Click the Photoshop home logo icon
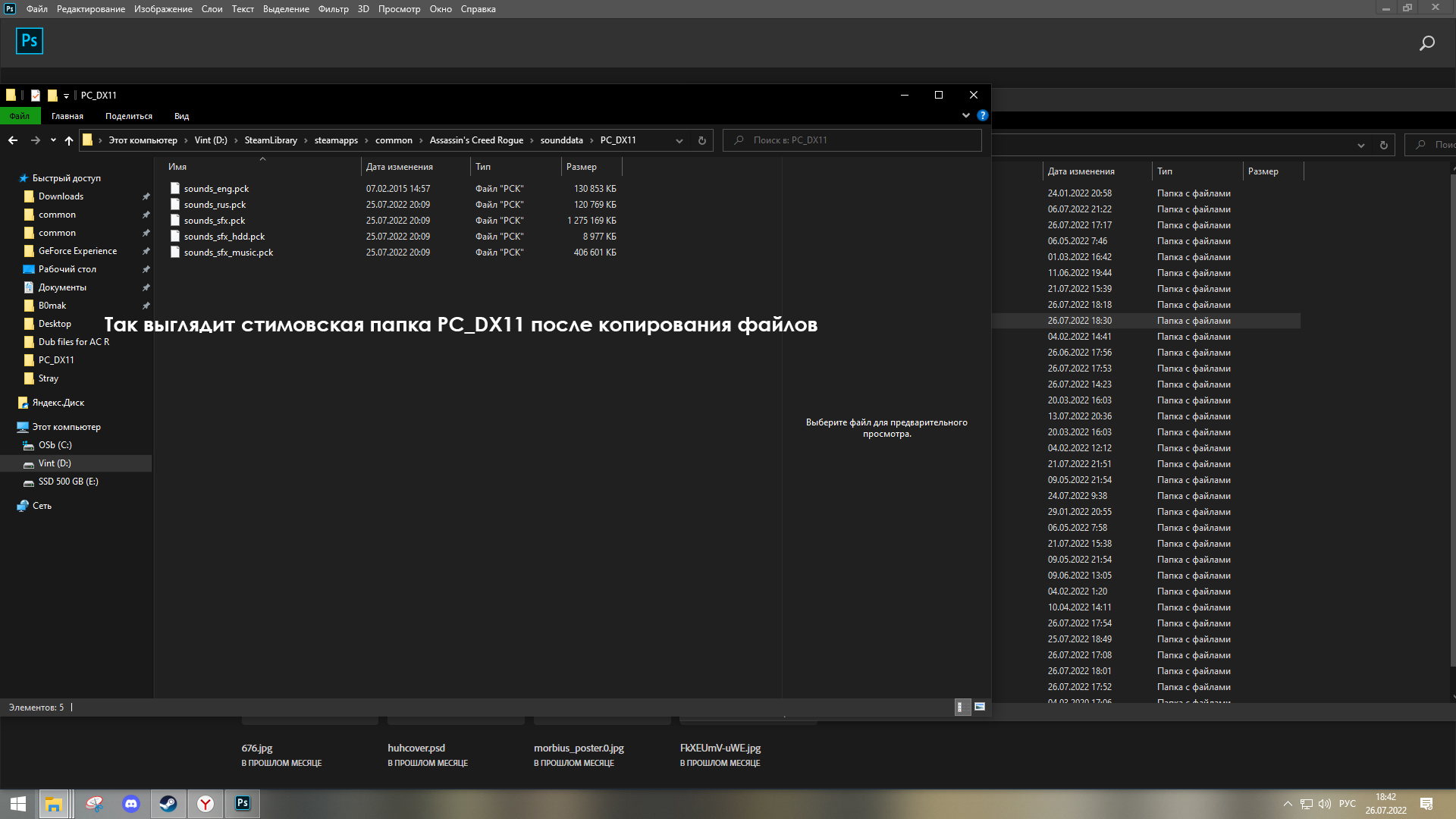 click(30, 41)
